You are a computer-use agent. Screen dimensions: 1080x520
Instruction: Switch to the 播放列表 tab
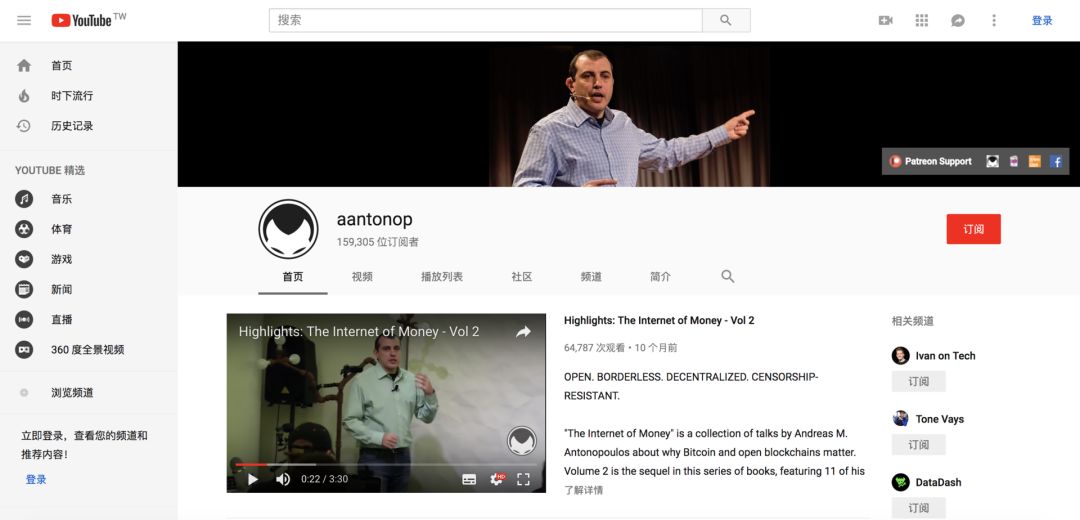click(442, 277)
